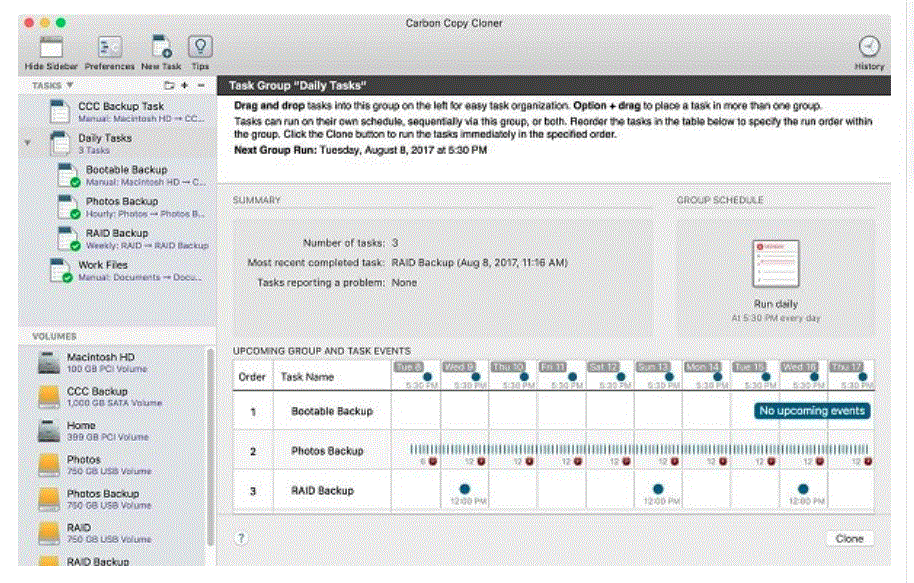Click the At 5:30 PM every day text

776,318
